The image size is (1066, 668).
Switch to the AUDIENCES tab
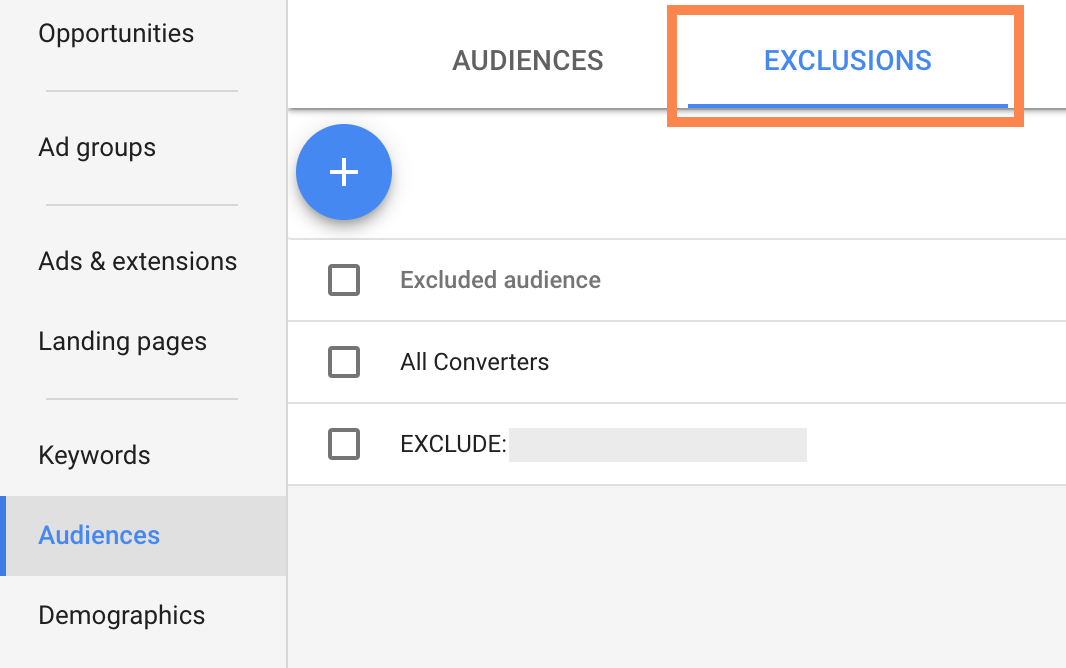coord(527,60)
